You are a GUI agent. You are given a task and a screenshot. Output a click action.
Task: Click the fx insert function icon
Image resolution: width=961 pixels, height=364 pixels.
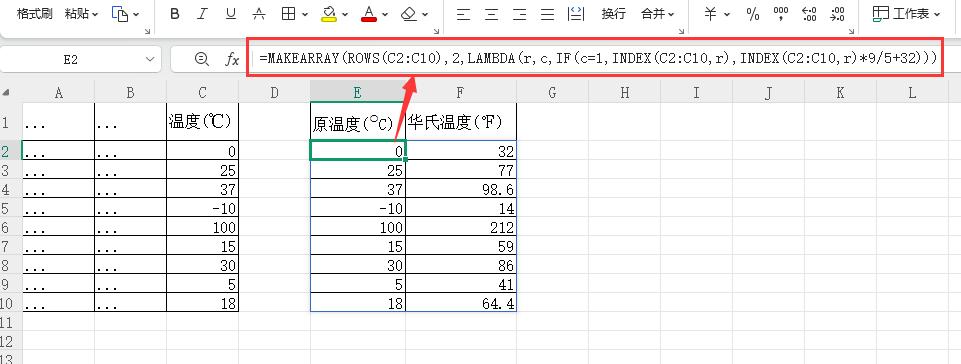(x=232, y=59)
